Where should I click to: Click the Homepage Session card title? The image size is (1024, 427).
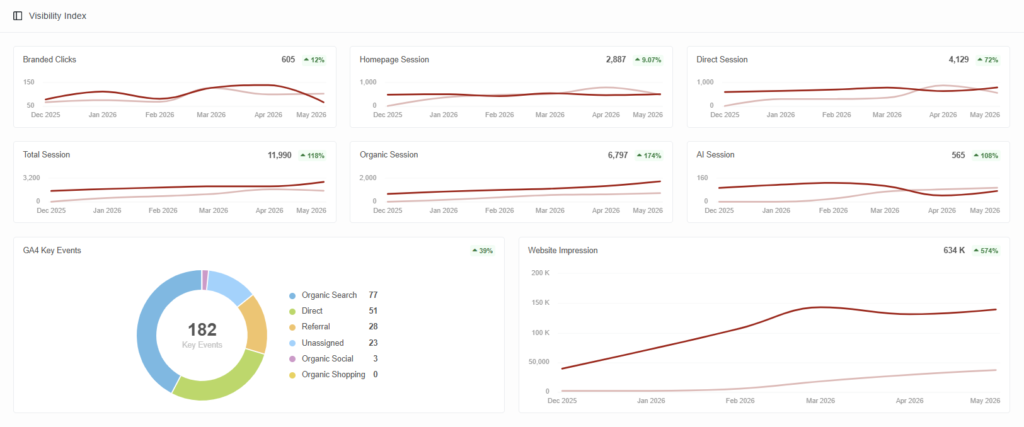click(394, 59)
